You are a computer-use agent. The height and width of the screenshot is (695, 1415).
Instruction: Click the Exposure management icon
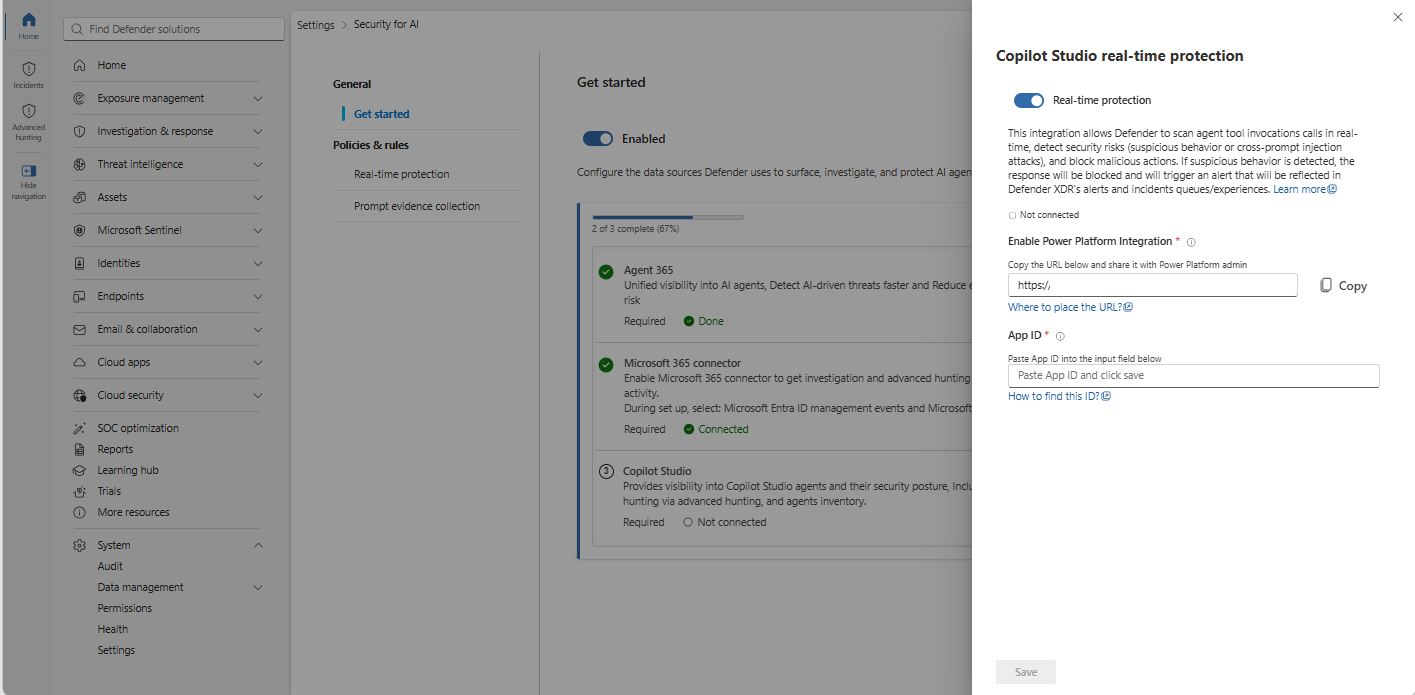point(80,98)
